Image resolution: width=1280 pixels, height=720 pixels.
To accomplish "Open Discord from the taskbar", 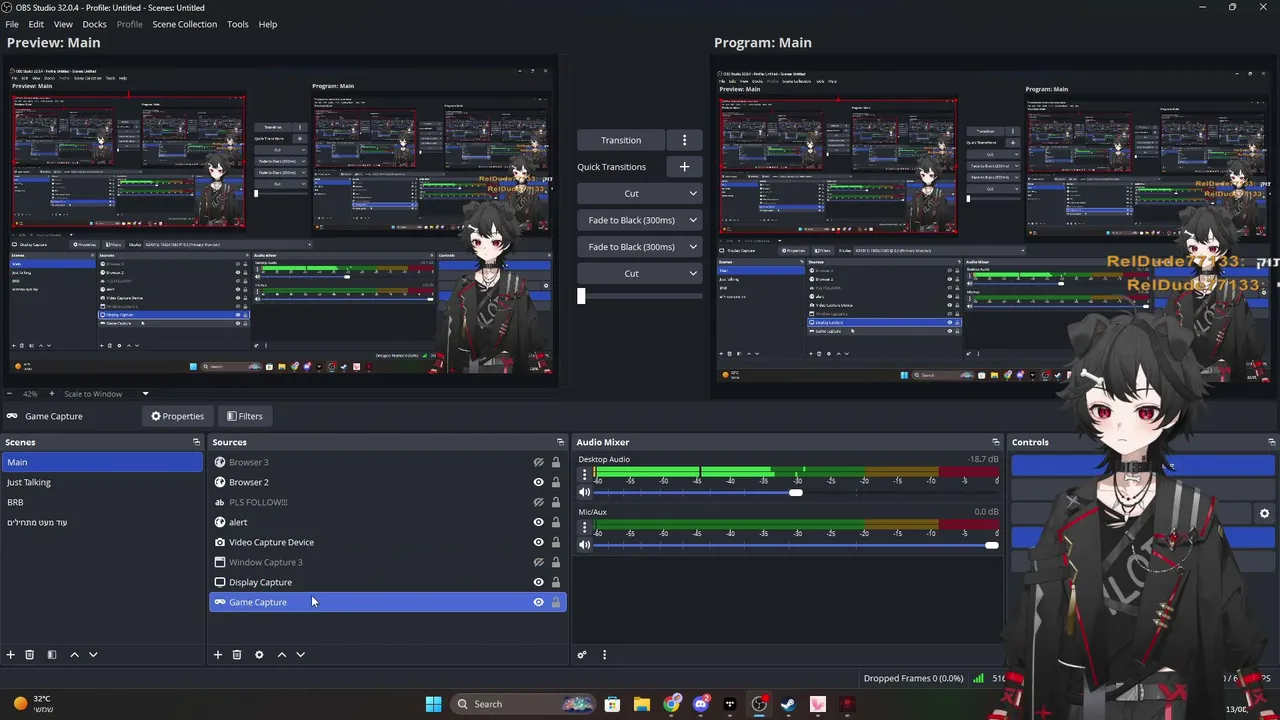I will click(701, 704).
